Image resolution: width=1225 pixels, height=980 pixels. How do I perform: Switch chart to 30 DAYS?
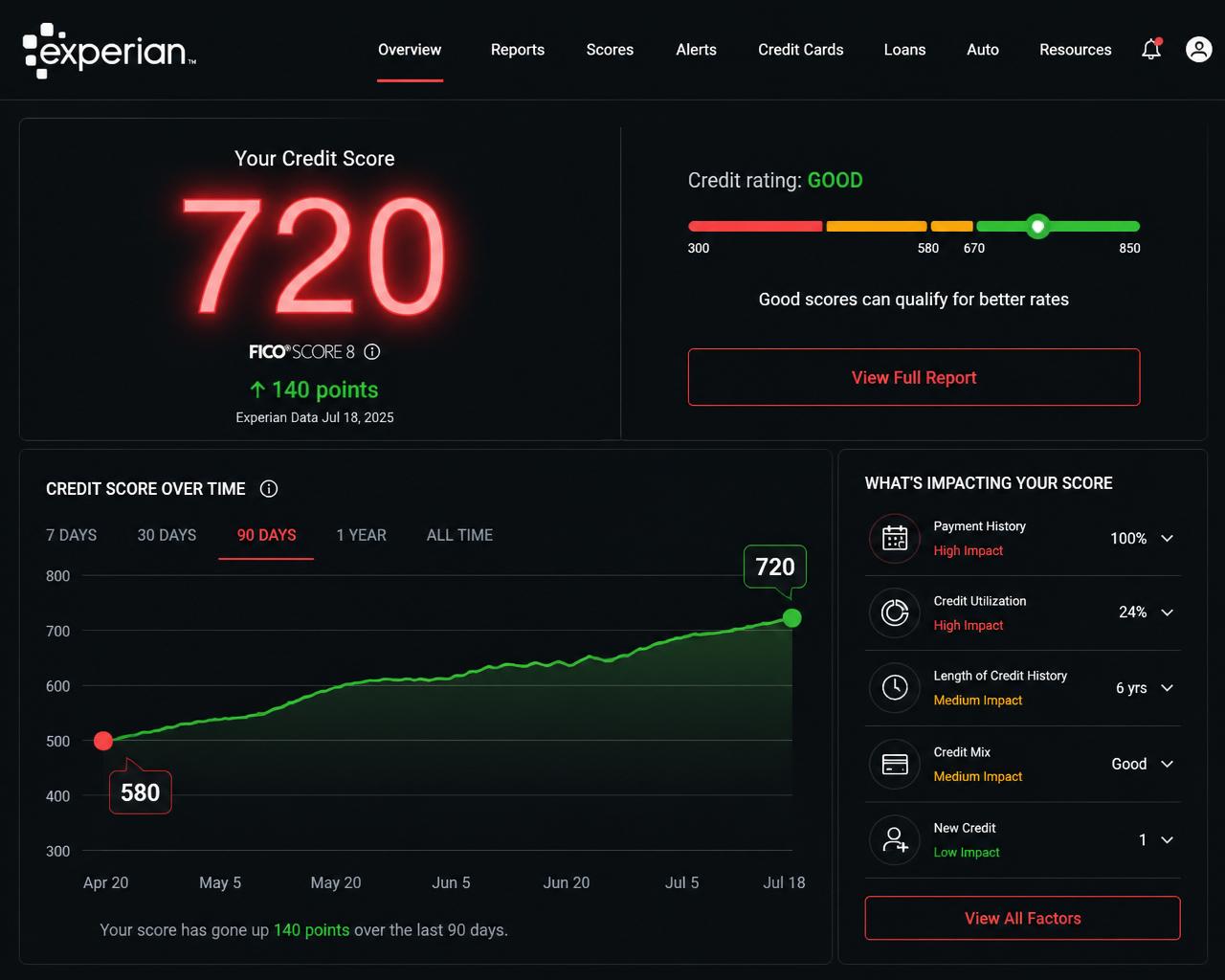[167, 535]
